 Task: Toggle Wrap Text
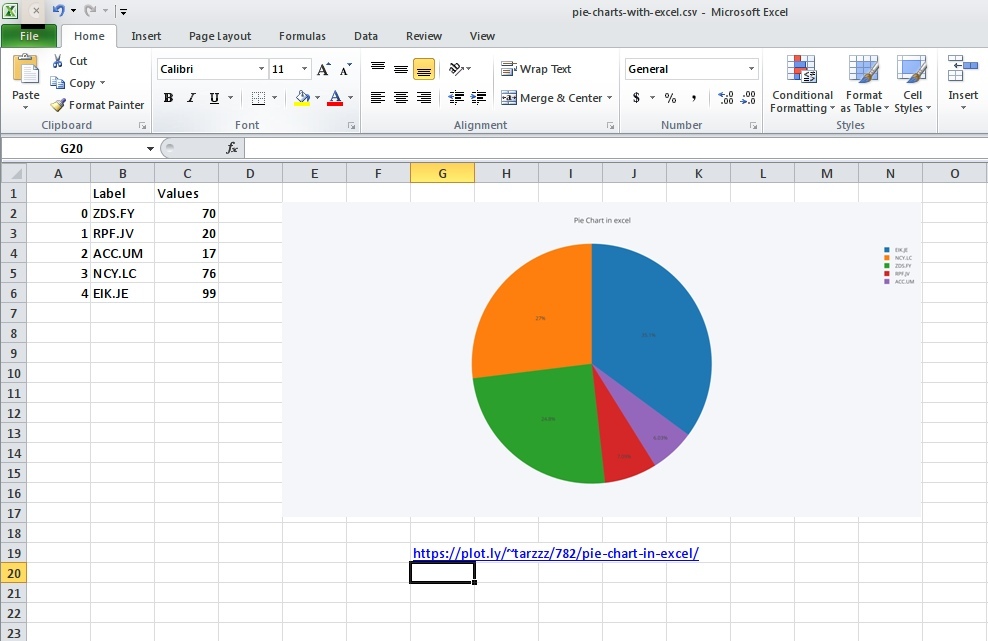click(x=536, y=69)
